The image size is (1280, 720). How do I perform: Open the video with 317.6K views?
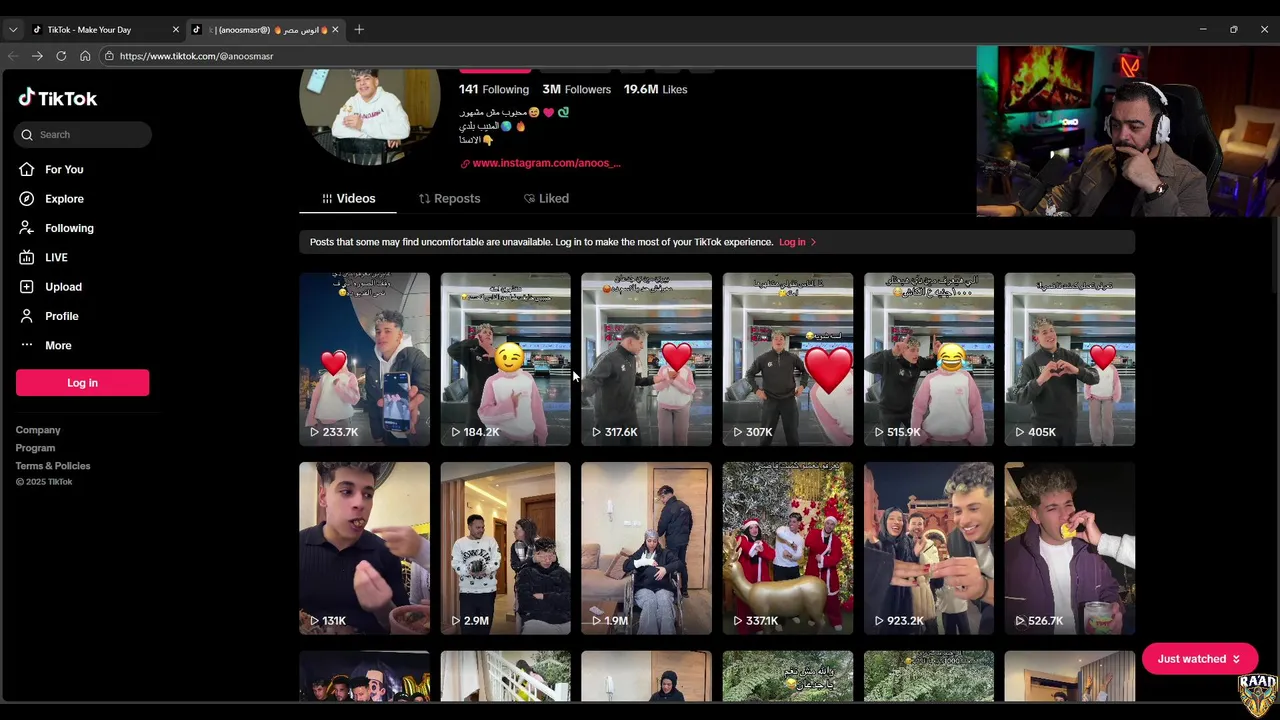[646, 359]
